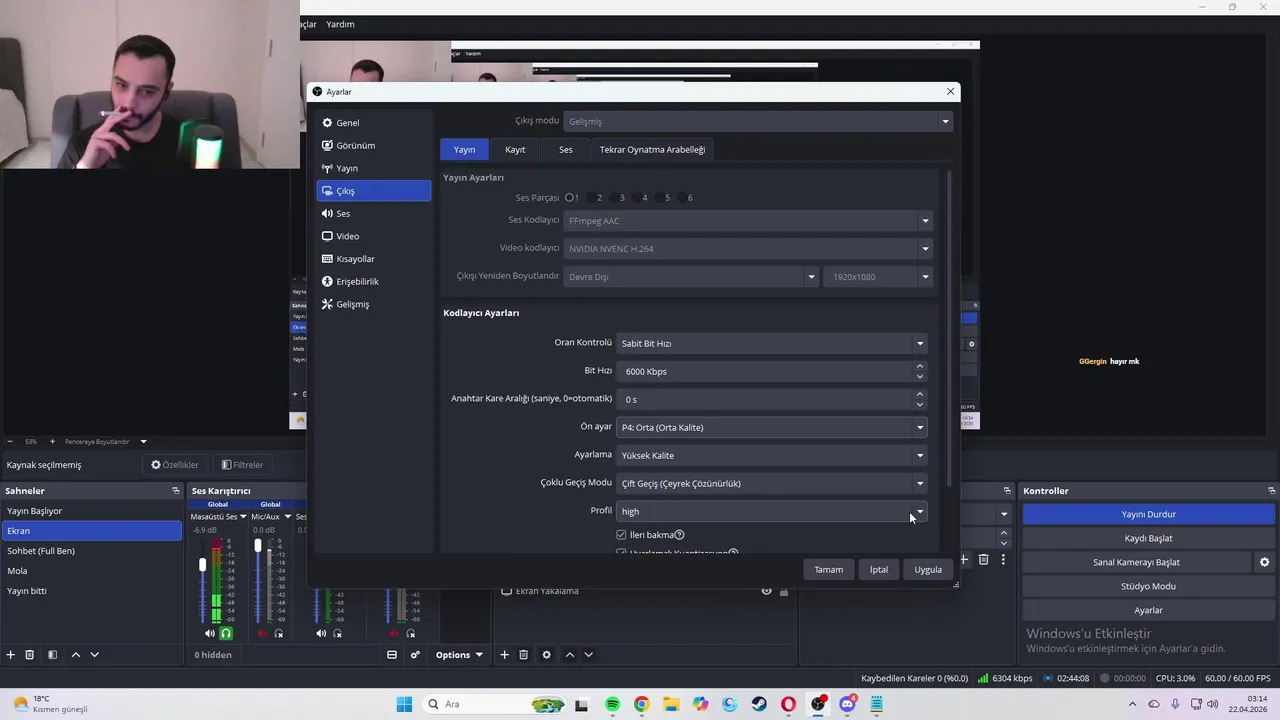Click the Anahtar Kare Aralığı input field
Screen dimensions: 1280x720
click(765, 399)
